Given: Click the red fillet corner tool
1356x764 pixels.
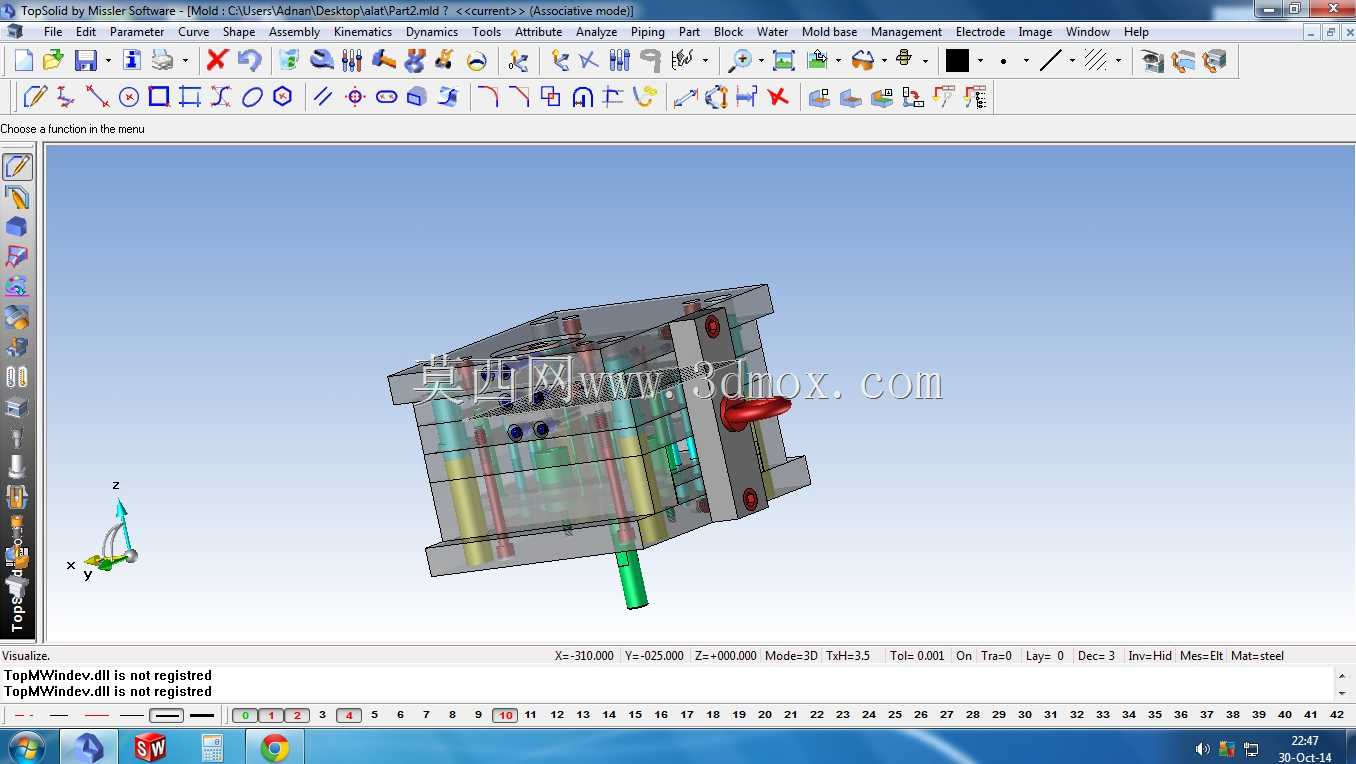Looking at the screenshot, I should [488, 97].
